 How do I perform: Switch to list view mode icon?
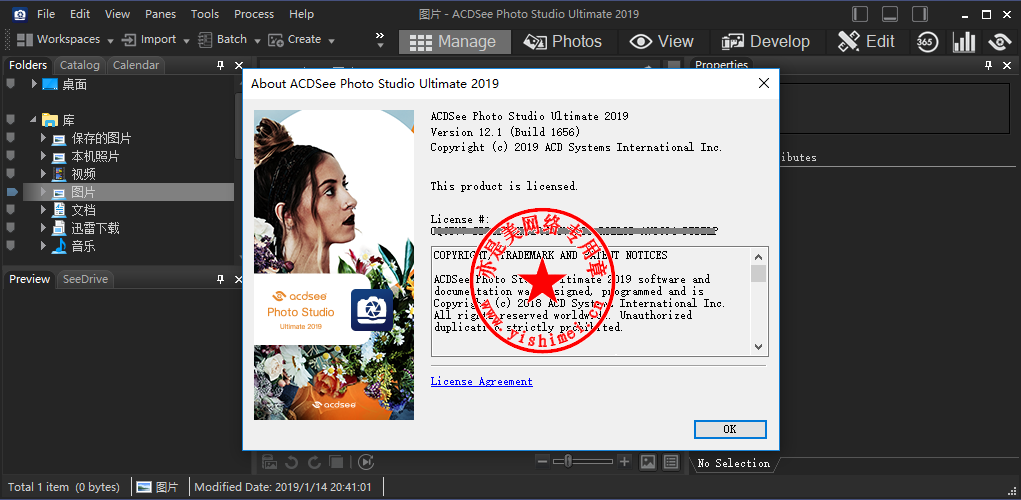coord(671,462)
